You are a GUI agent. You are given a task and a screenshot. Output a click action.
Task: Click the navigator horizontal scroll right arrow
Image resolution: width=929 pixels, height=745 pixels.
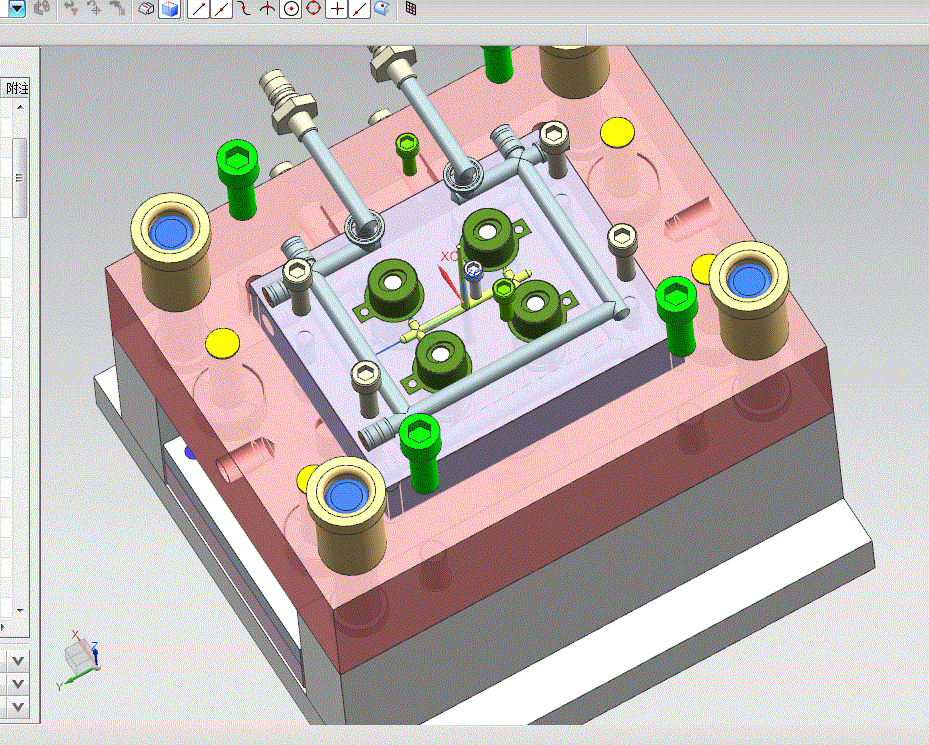(2, 626)
